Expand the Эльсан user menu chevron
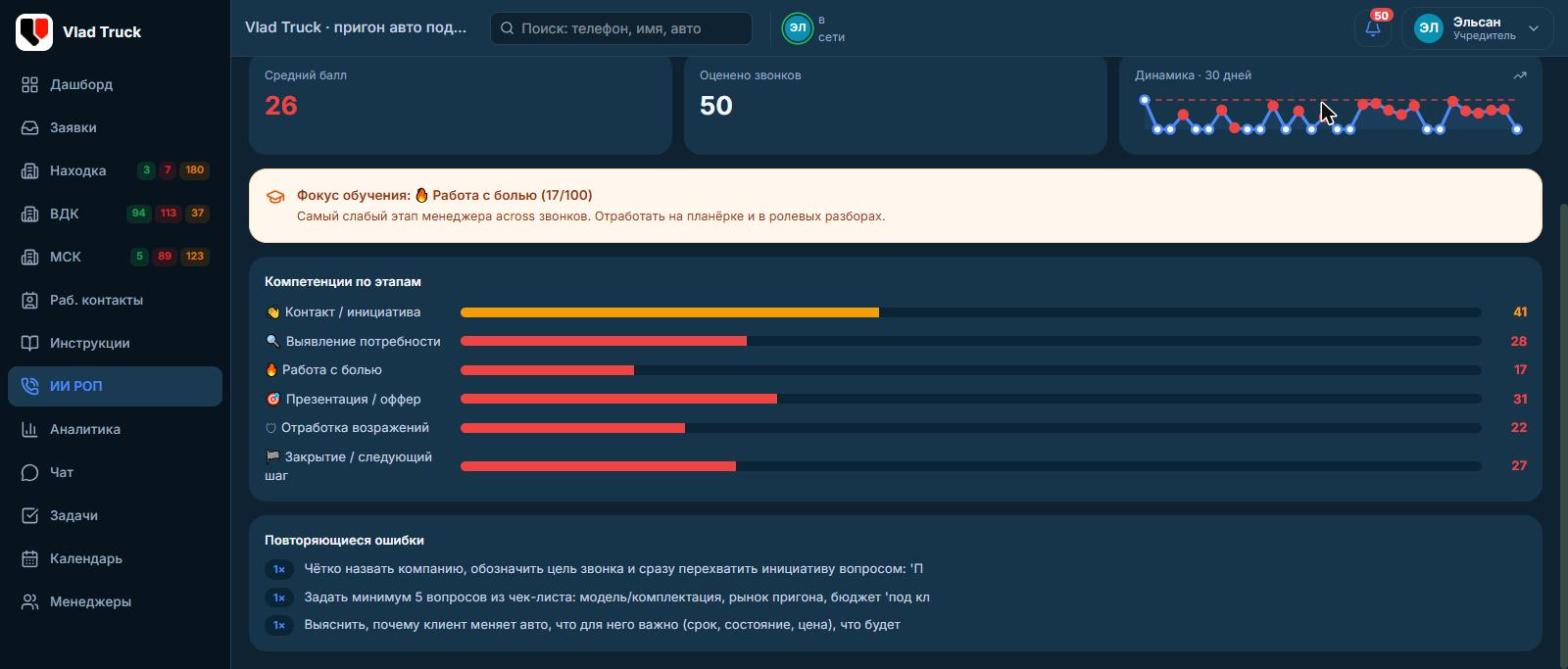The width and height of the screenshot is (1568, 669). click(x=1534, y=29)
